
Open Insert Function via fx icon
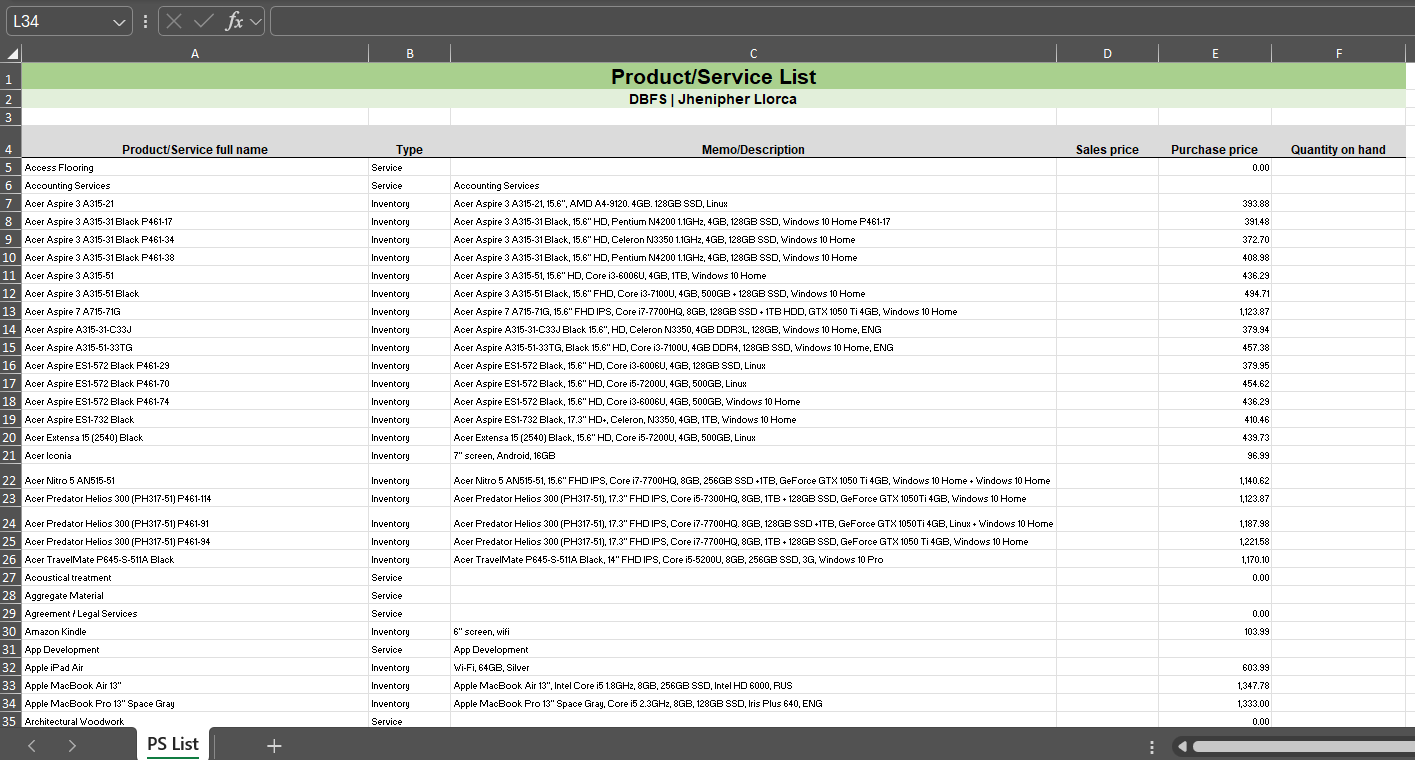234,21
